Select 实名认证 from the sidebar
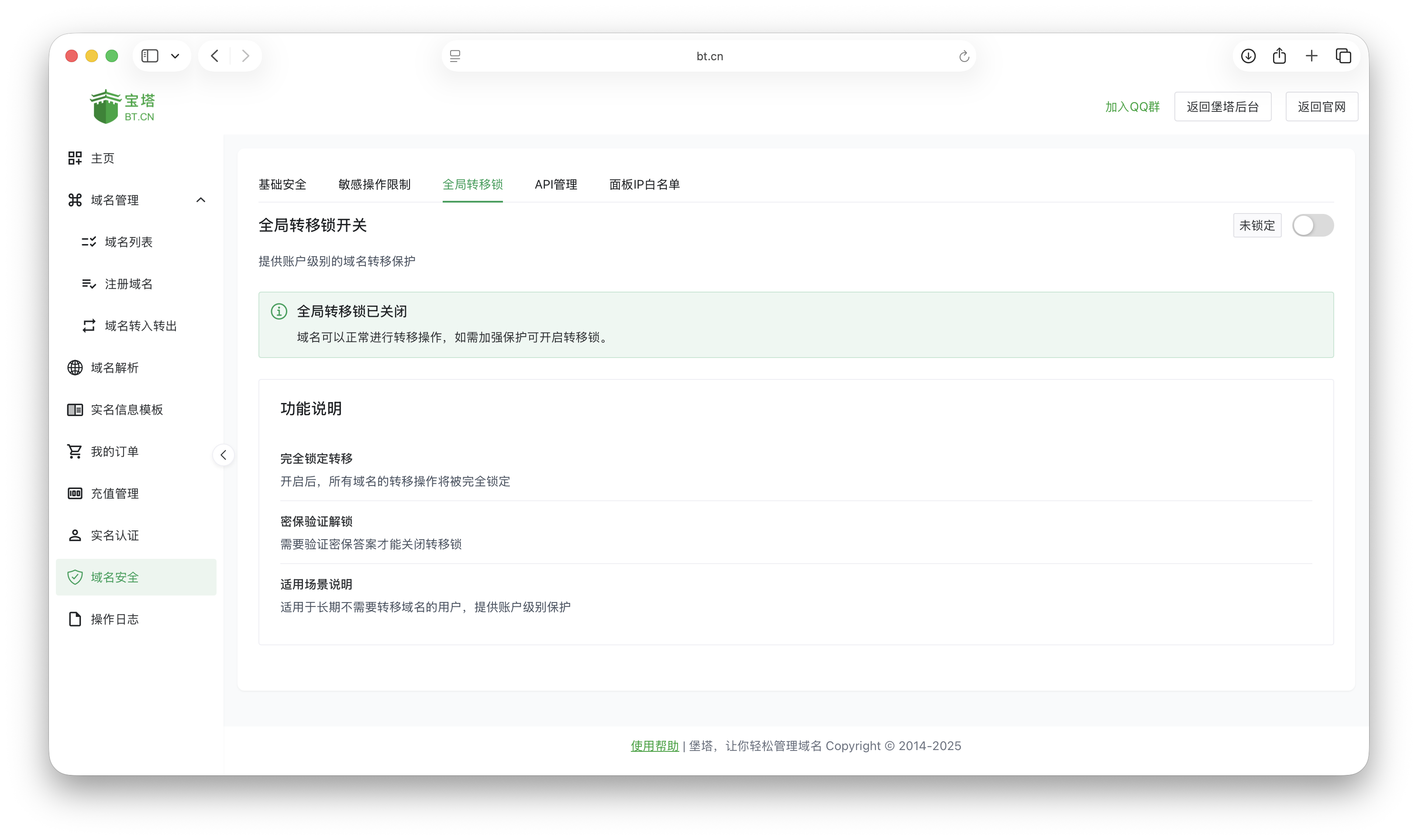 click(x=115, y=535)
